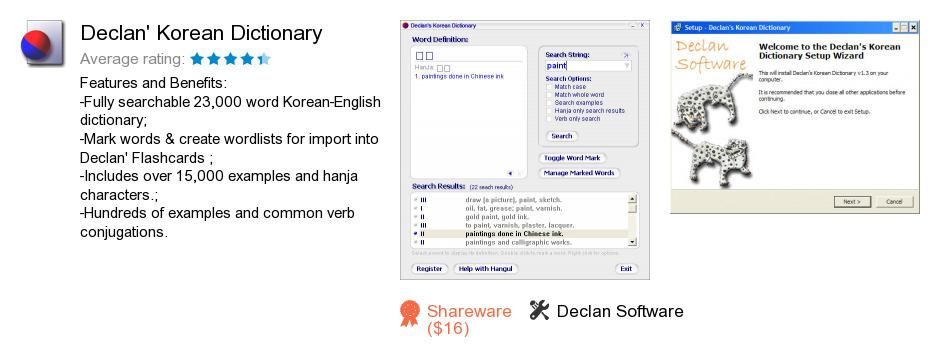Click the Cancel button in Setup Wizard
This screenshot has height=364, width=940.
click(x=894, y=202)
